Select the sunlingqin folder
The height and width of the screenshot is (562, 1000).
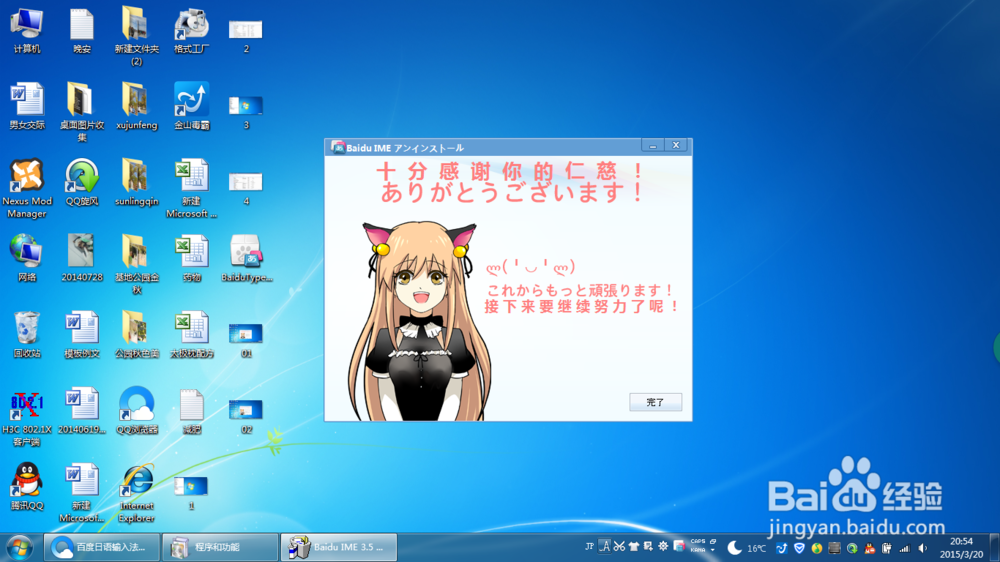click(136, 183)
